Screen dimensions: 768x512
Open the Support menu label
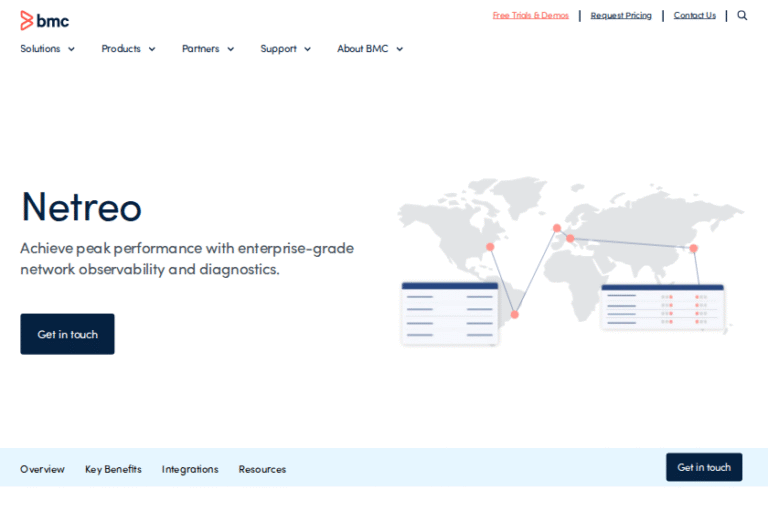[278, 49]
